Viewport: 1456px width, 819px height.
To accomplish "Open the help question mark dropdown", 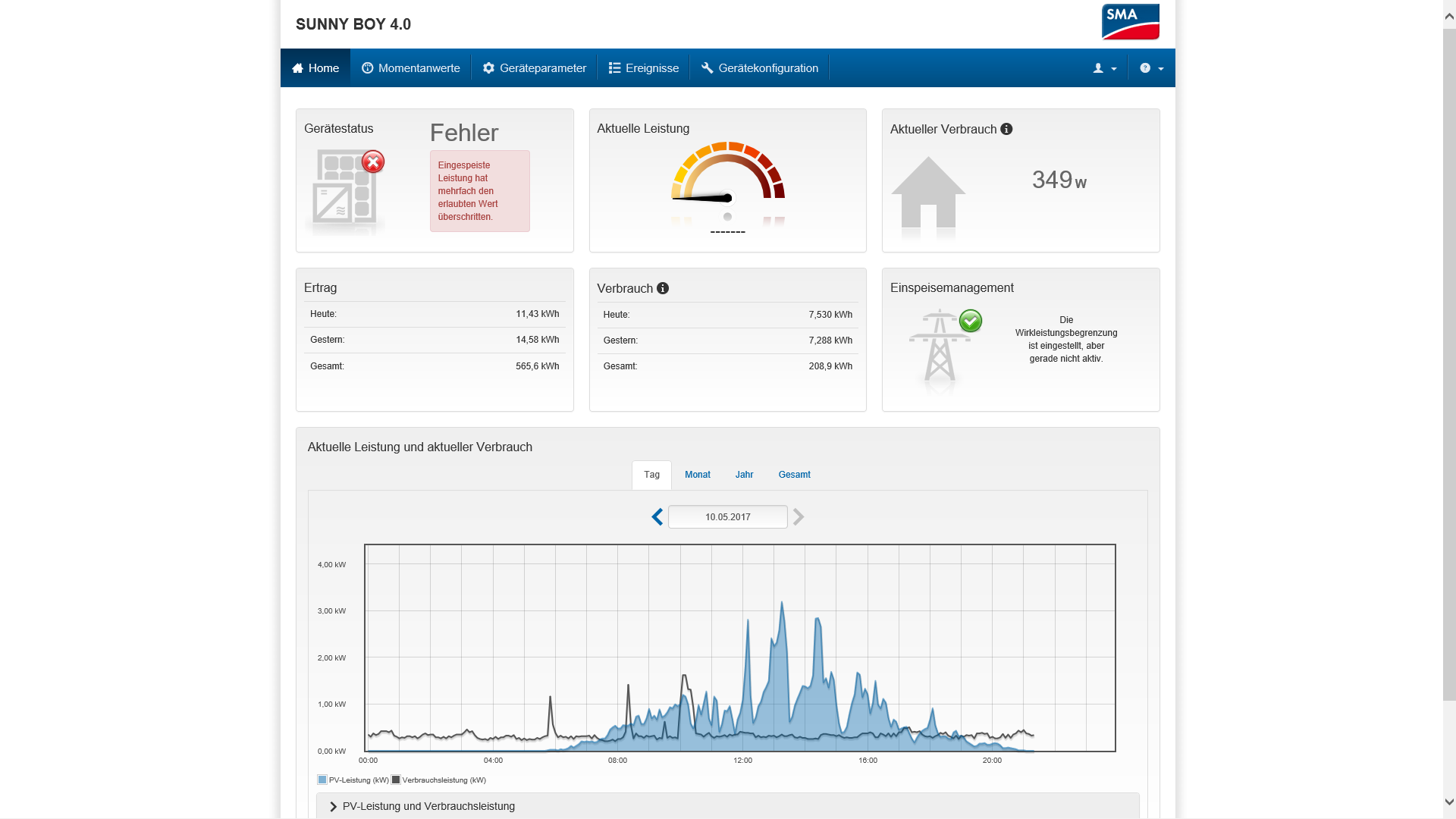I will click(1150, 68).
